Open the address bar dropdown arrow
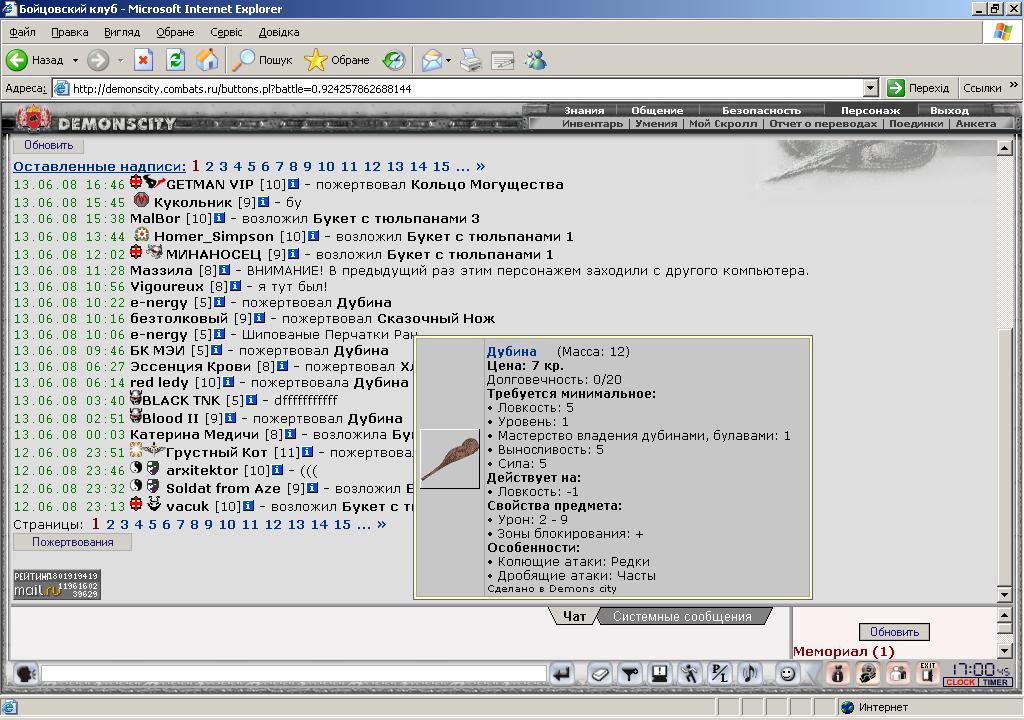This screenshot has height=720, width=1024. click(871, 88)
